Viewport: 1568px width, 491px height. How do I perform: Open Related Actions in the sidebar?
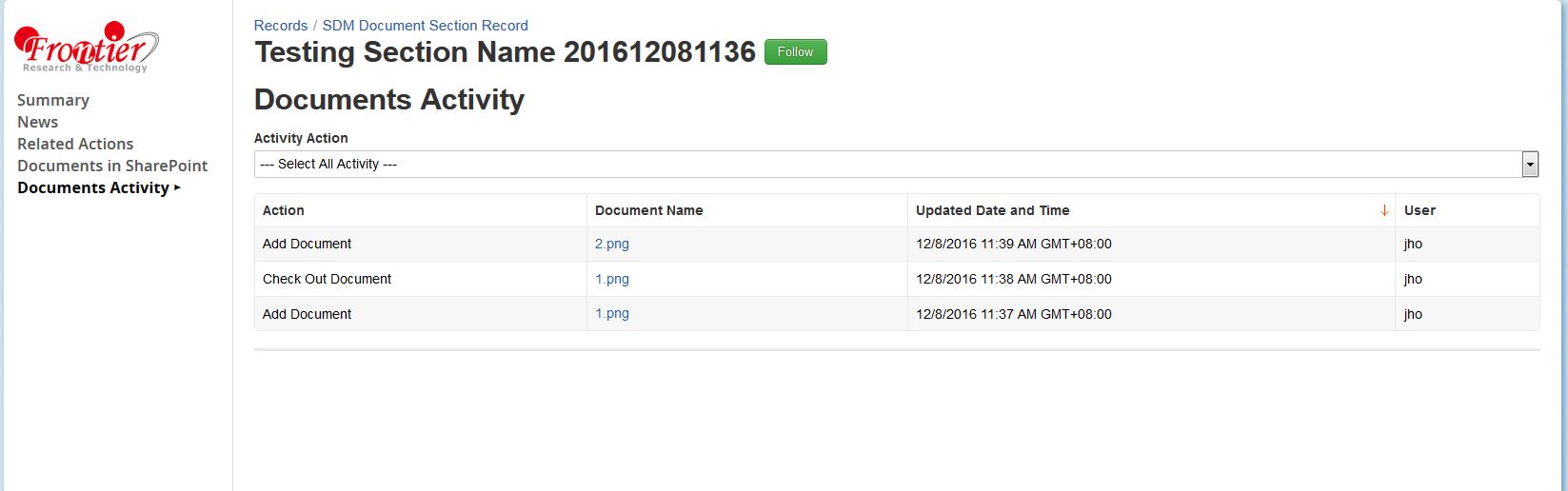75,144
